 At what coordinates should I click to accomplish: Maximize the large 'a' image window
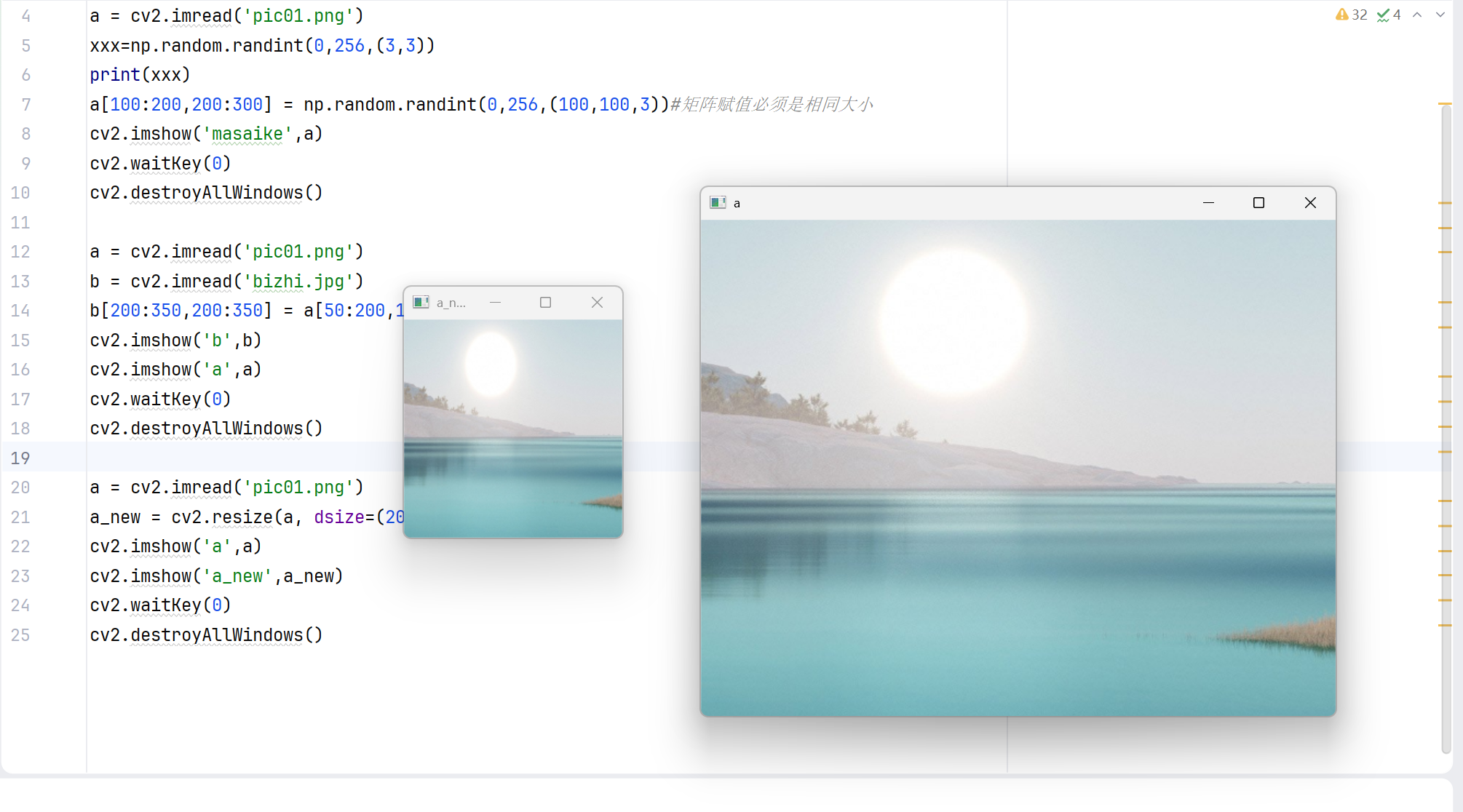(1258, 203)
